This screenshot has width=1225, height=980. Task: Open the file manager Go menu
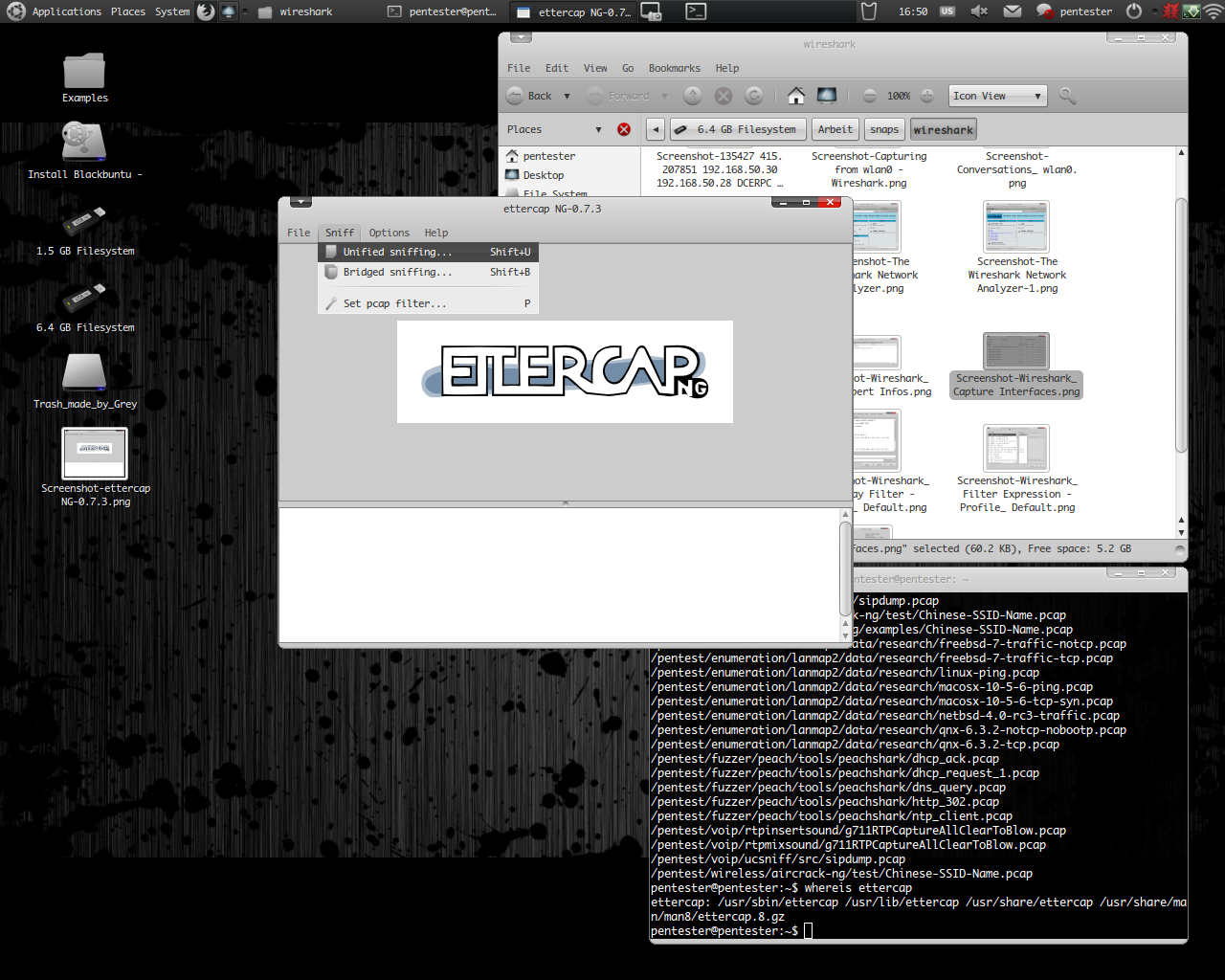click(x=628, y=68)
